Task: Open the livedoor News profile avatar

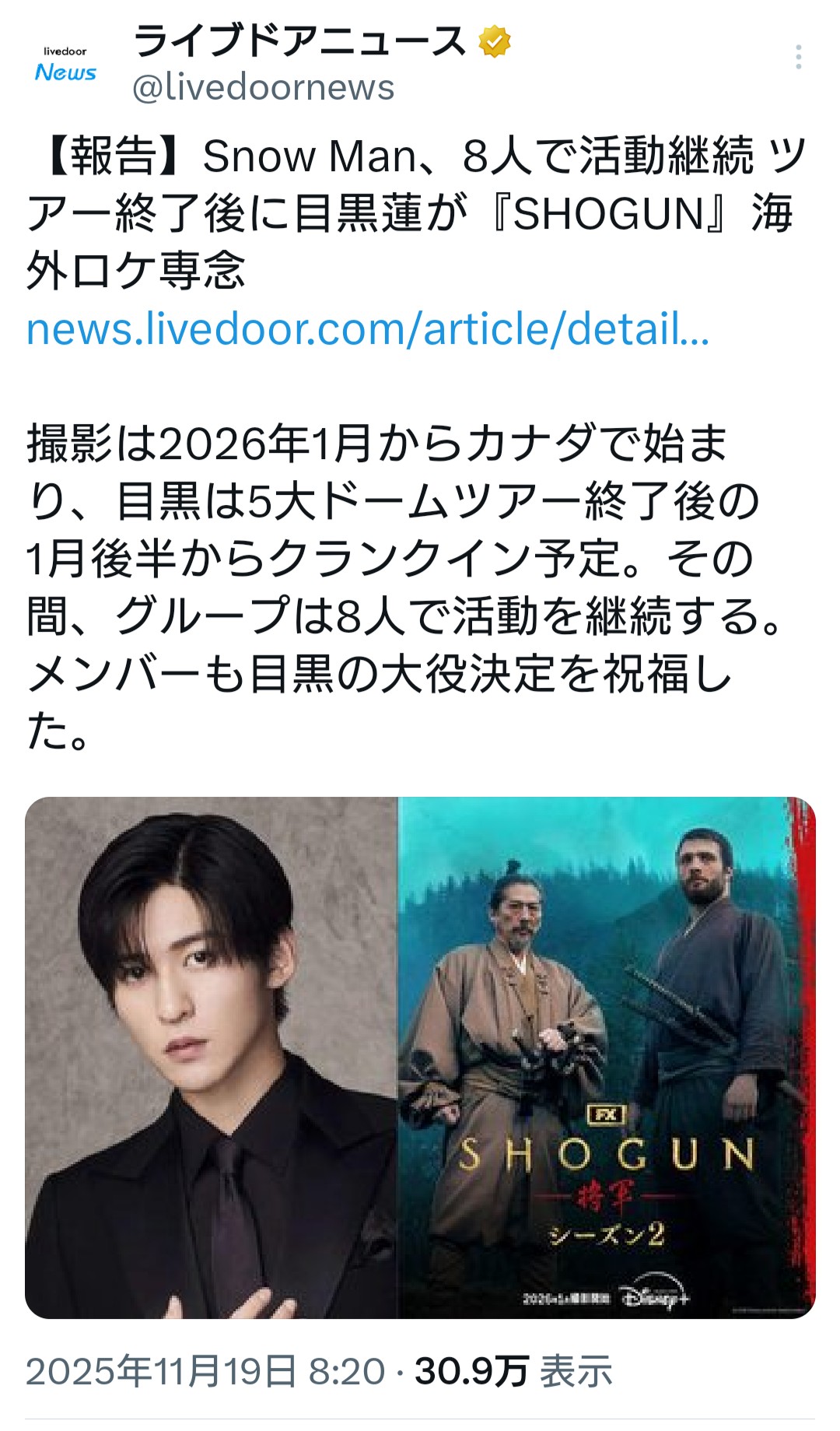Action: coord(65,64)
